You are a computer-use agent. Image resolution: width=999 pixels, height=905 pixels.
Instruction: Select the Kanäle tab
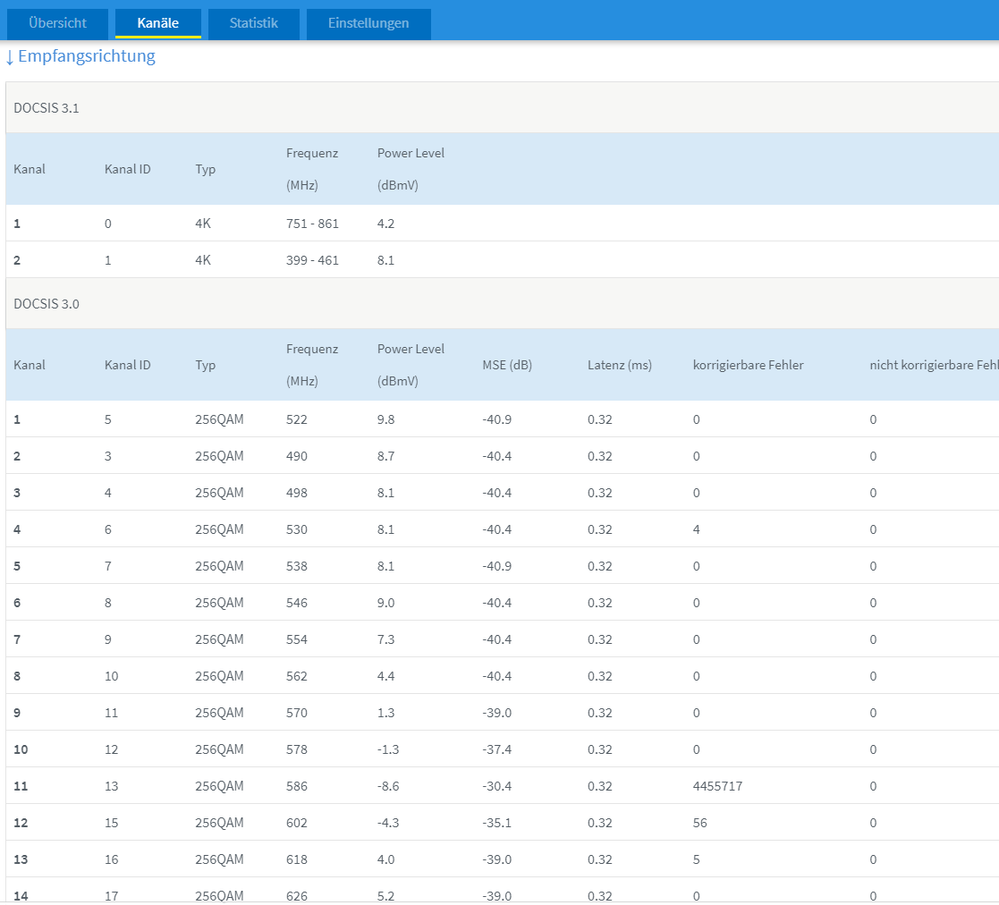pos(158,23)
